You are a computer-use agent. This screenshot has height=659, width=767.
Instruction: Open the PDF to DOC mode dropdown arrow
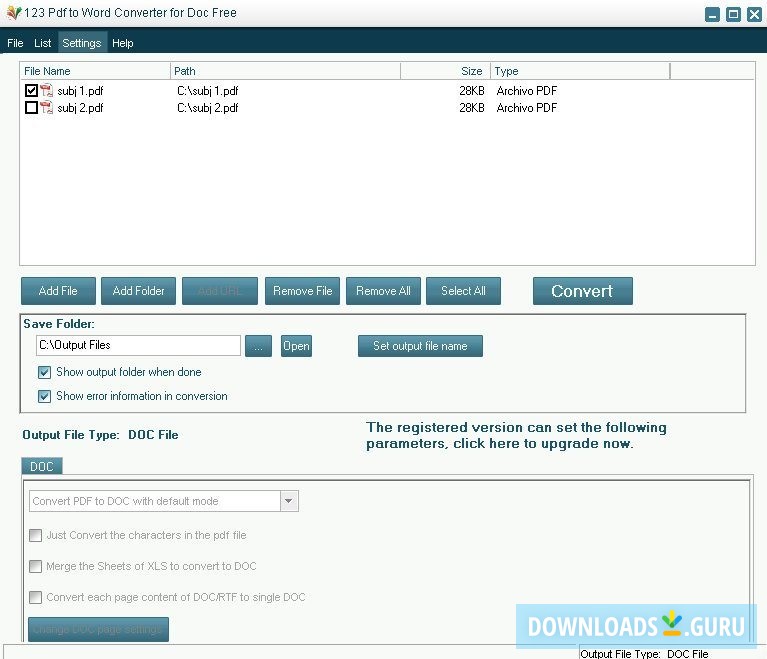click(289, 501)
